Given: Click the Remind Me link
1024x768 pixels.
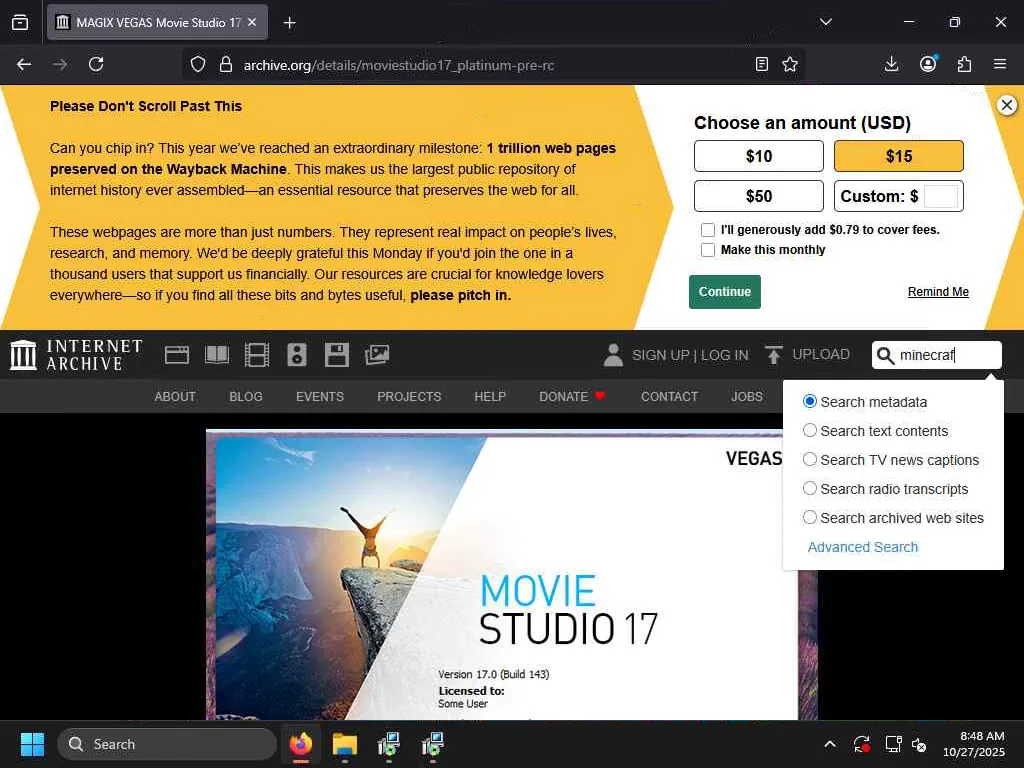Looking at the screenshot, I should click(x=938, y=292).
